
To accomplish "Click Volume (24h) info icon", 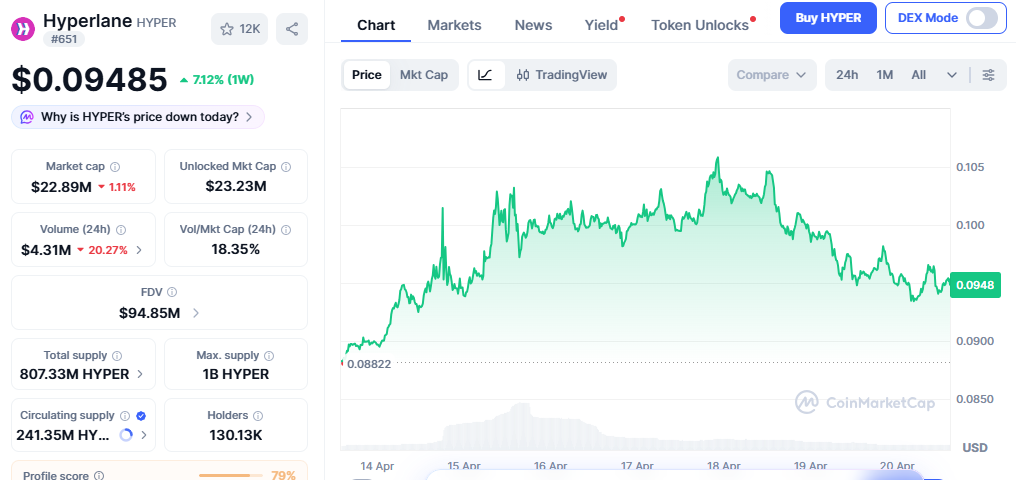I will (x=121, y=229).
